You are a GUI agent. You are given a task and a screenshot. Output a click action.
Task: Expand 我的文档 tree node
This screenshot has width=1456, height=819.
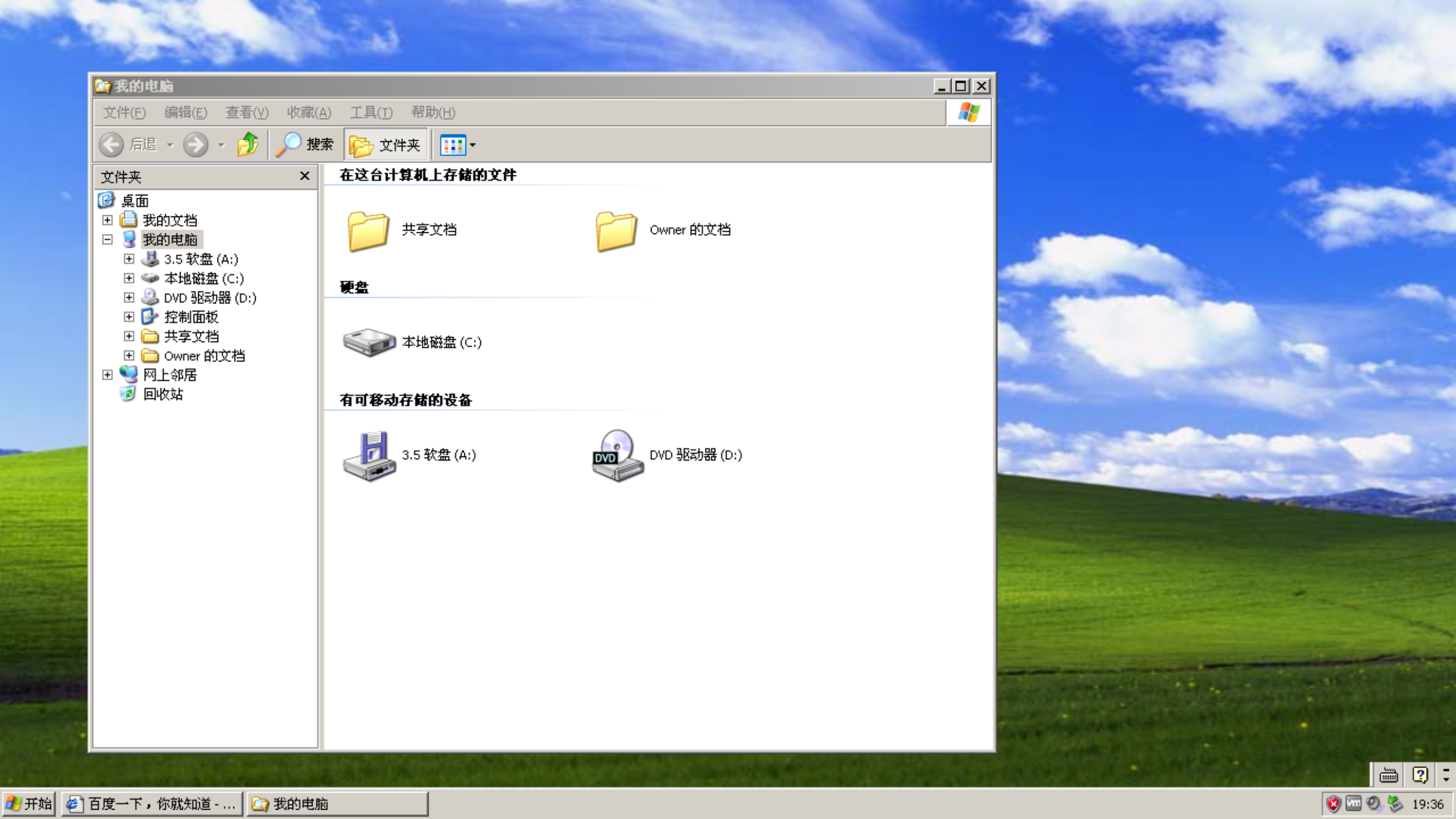coord(107,220)
